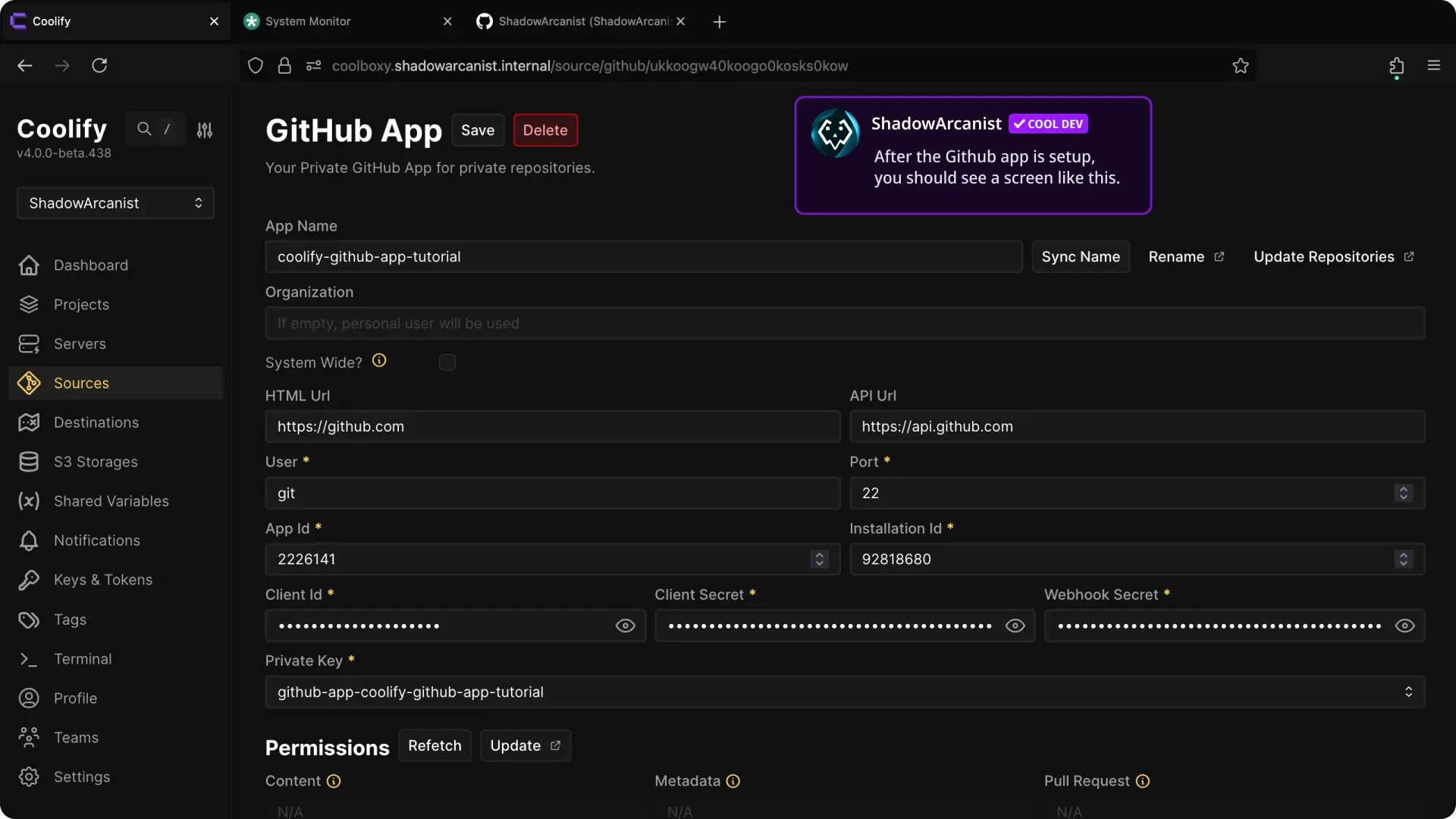Open the Destinations menu item
Viewport: 1456px width, 819px height.
click(x=96, y=422)
